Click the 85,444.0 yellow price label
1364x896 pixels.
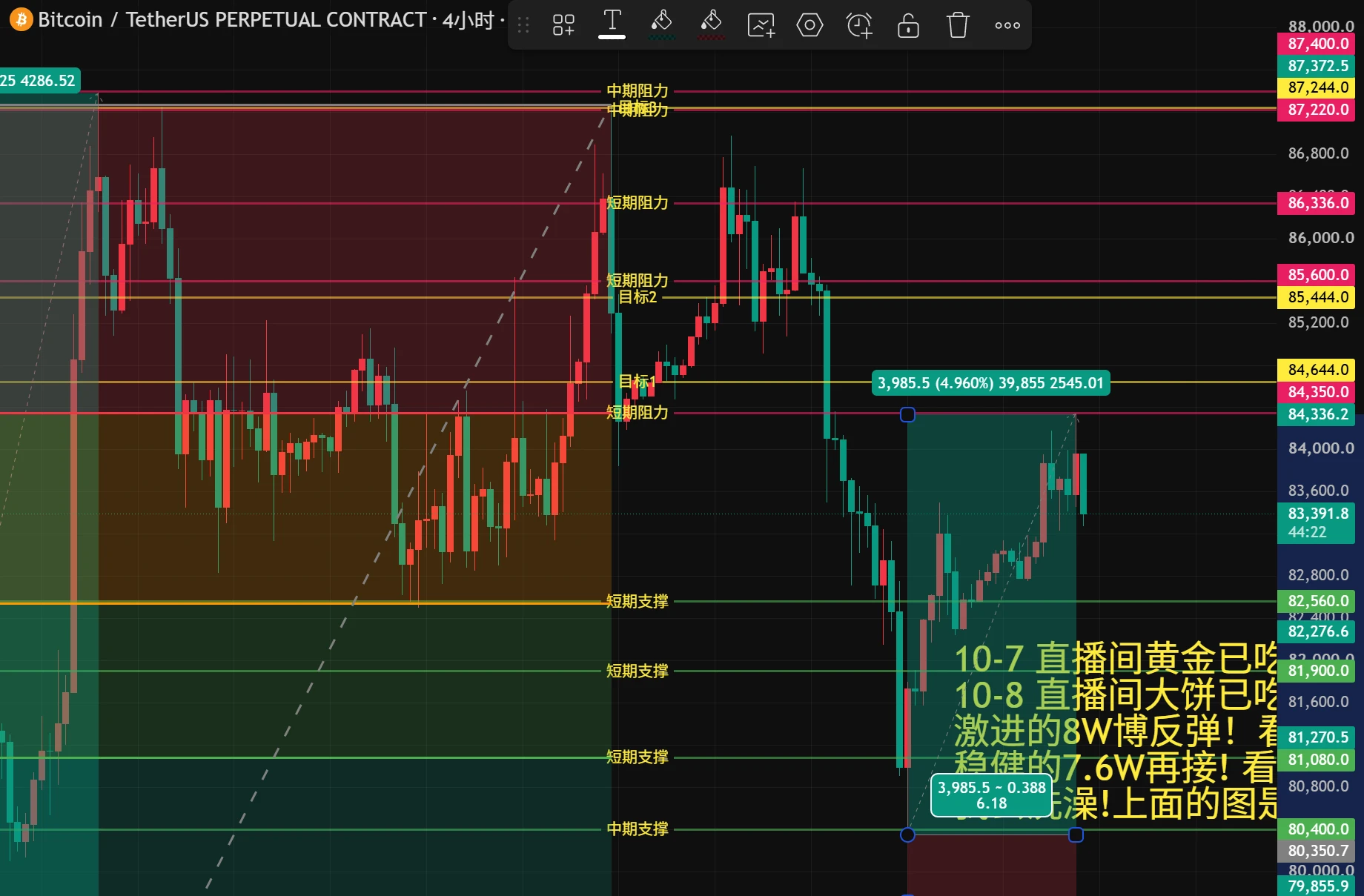click(x=1317, y=297)
